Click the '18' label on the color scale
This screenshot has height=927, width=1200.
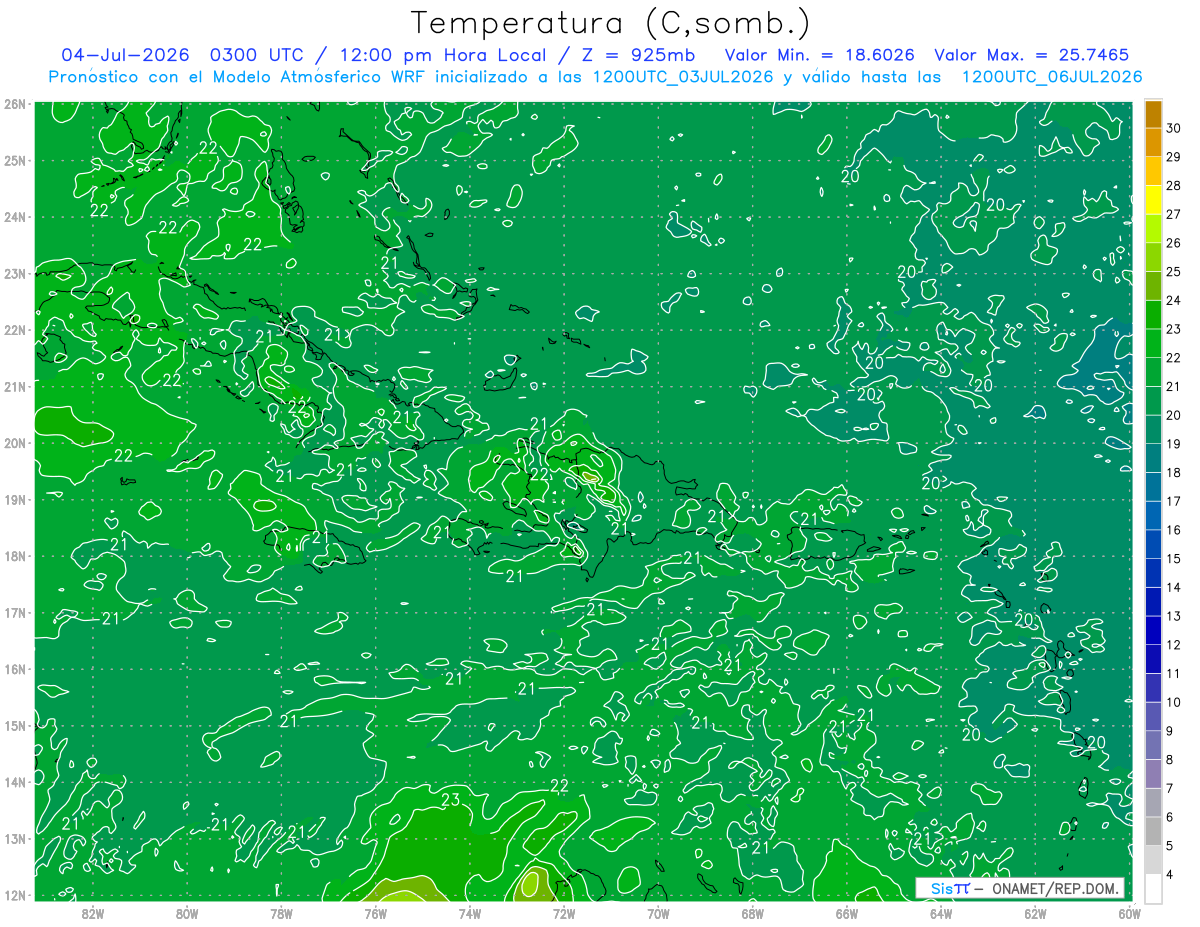pyautogui.click(x=1173, y=472)
